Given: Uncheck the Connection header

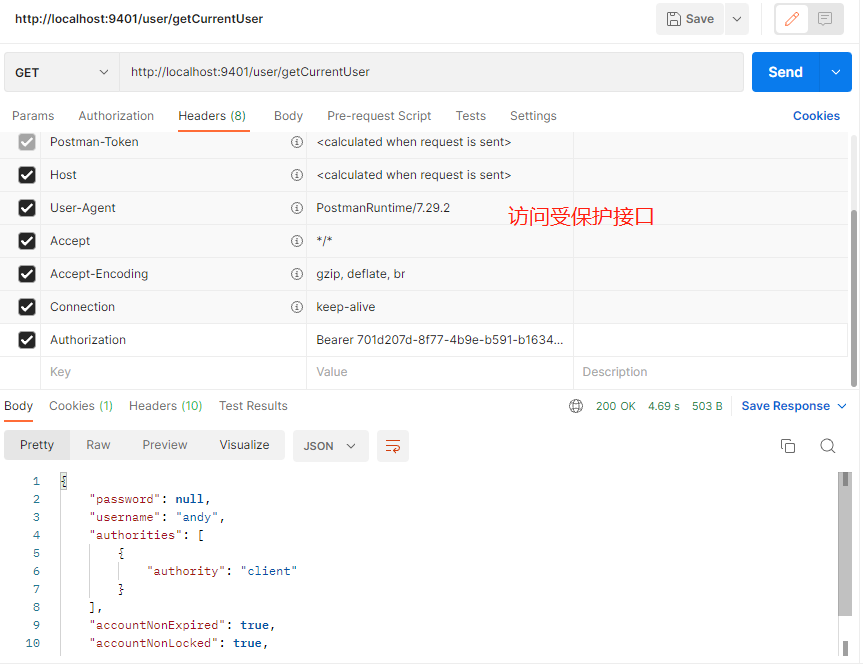Looking at the screenshot, I should [27, 307].
